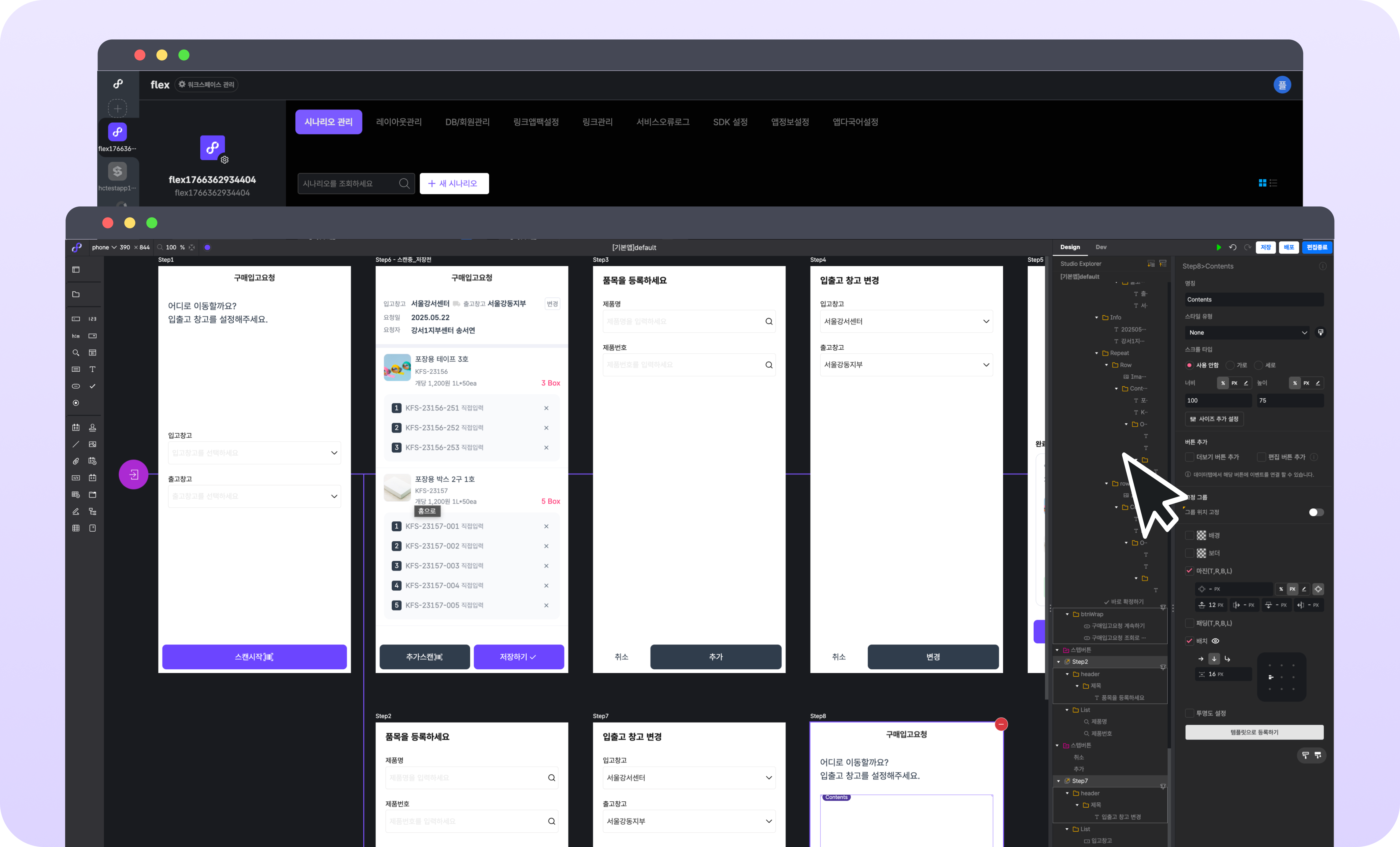This screenshot has width=1400, height=847.
Task: Select the checkbox component tool
Action: (x=92, y=386)
